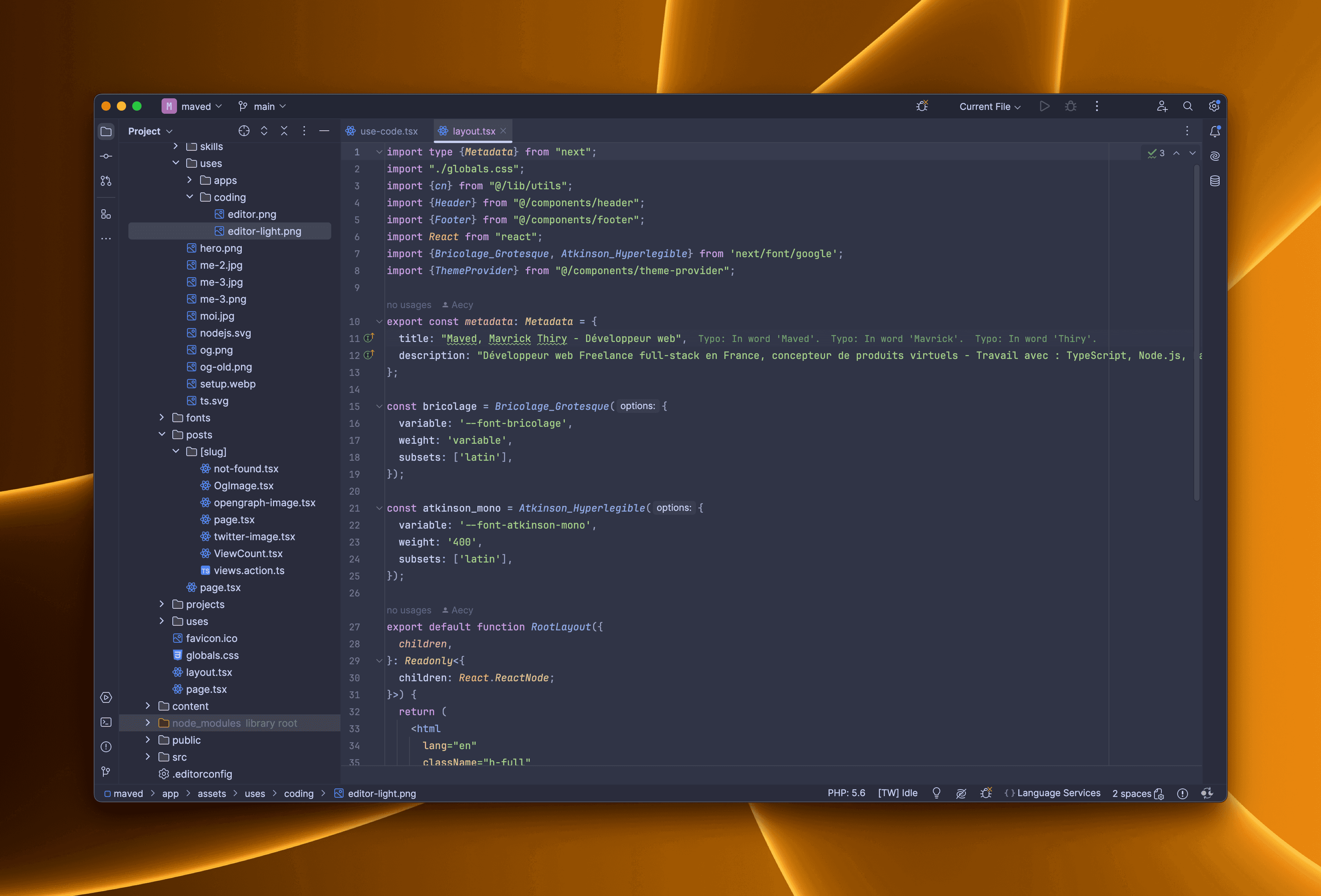Collapse the metadata block fold at line 10
The width and height of the screenshot is (1321, 896).
coord(379,322)
